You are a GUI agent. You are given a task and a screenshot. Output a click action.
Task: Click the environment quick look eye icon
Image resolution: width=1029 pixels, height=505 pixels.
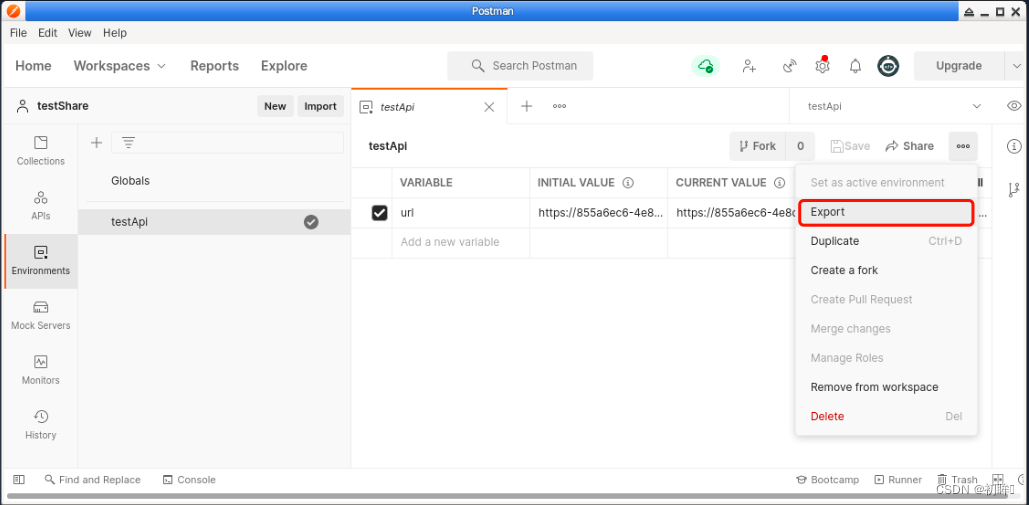[x=1014, y=106]
